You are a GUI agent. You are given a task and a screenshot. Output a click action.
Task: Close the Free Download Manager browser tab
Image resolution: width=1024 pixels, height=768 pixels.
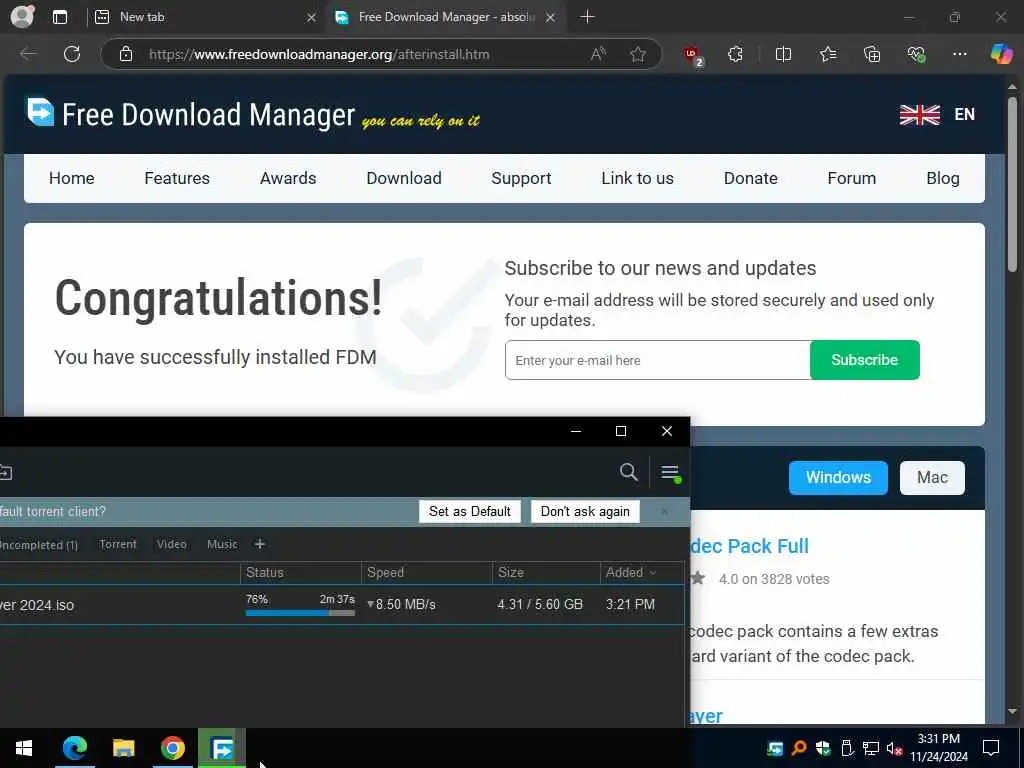pyautogui.click(x=551, y=18)
